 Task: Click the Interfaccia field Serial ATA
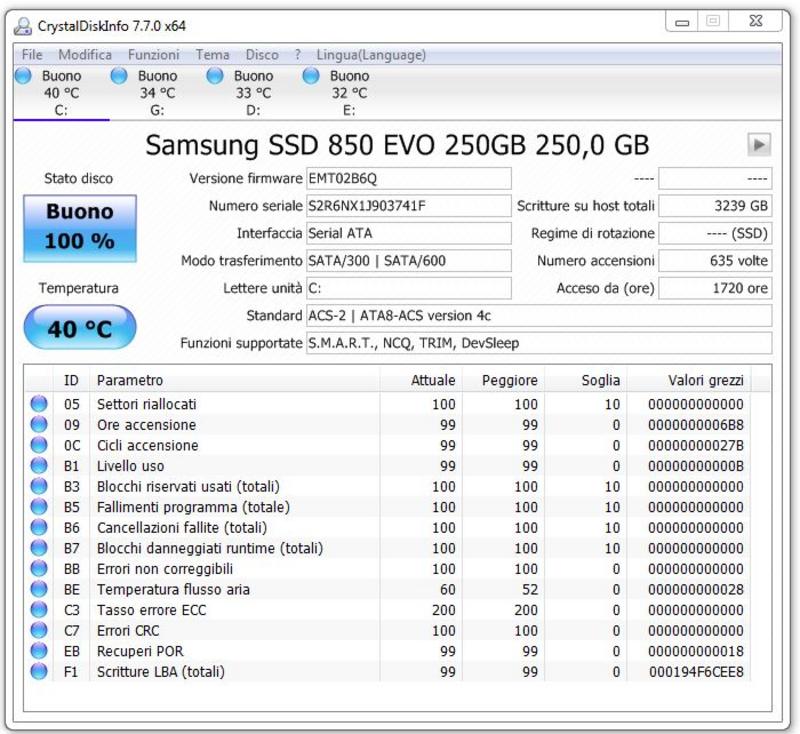[x=409, y=234]
